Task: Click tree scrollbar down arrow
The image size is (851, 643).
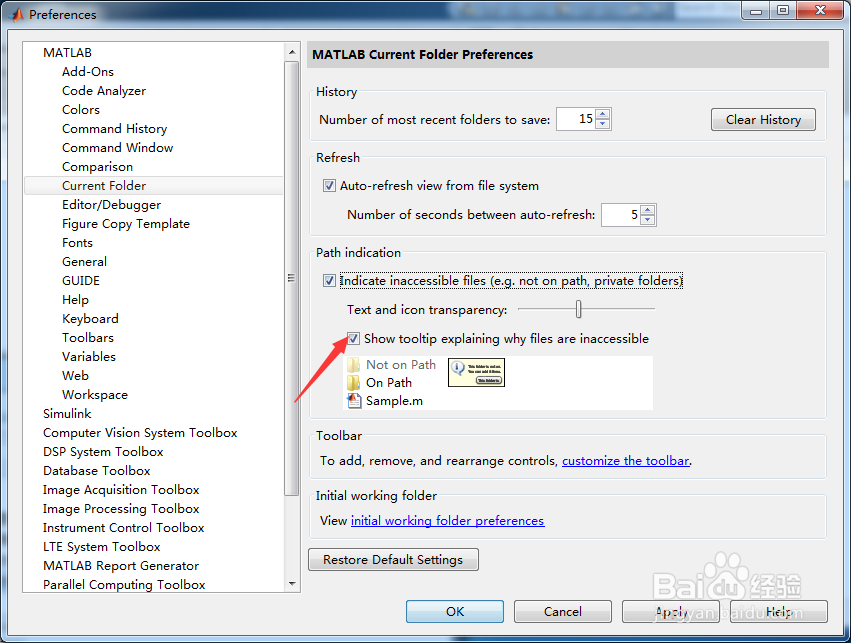Action: click(x=292, y=584)
